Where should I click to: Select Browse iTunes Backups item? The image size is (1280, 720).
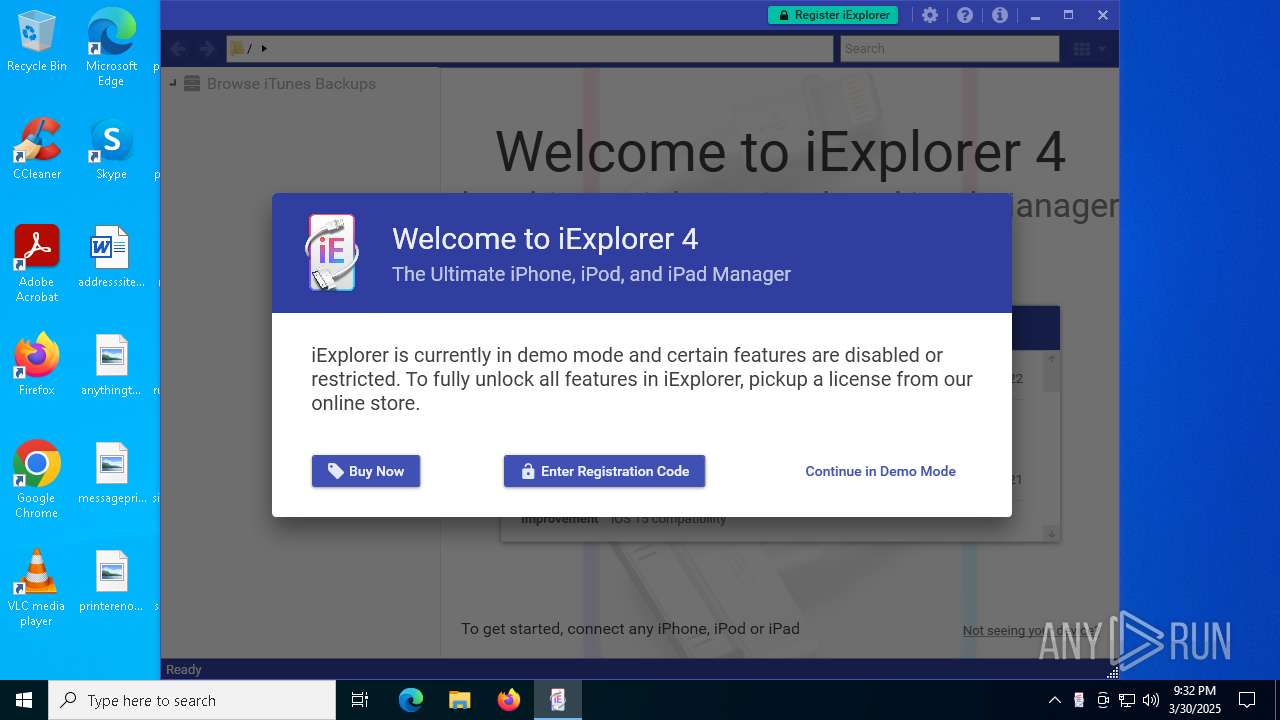(x=291, y=84)
